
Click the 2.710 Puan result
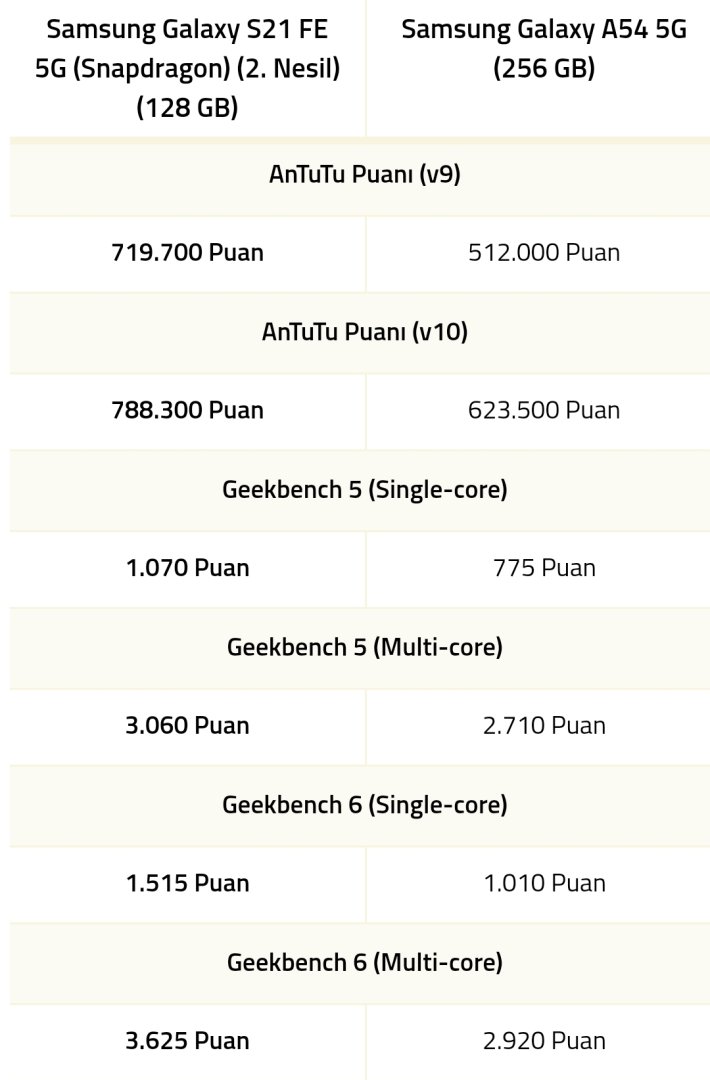pos(544,726)
